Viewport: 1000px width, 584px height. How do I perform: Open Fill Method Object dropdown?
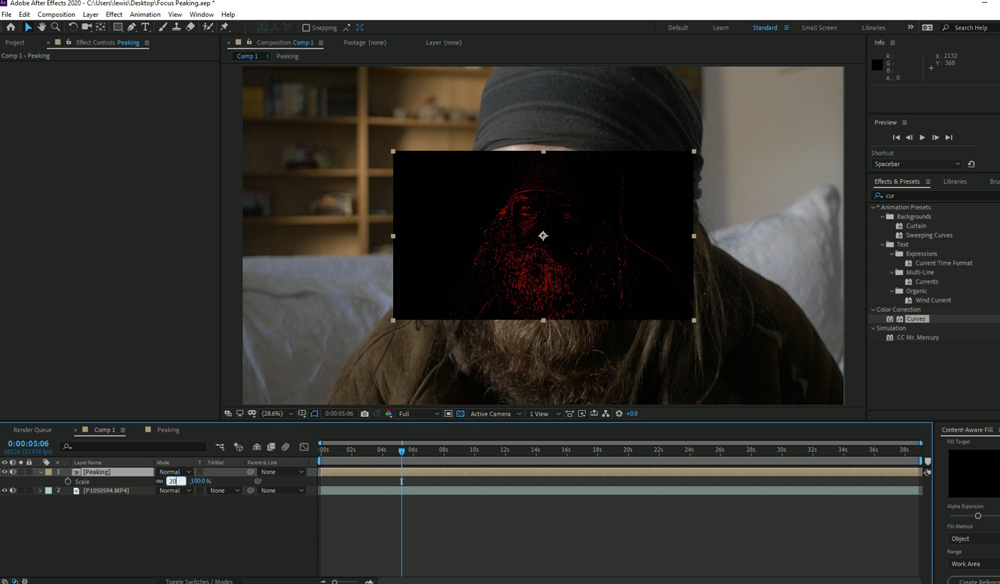coord(973,539)
